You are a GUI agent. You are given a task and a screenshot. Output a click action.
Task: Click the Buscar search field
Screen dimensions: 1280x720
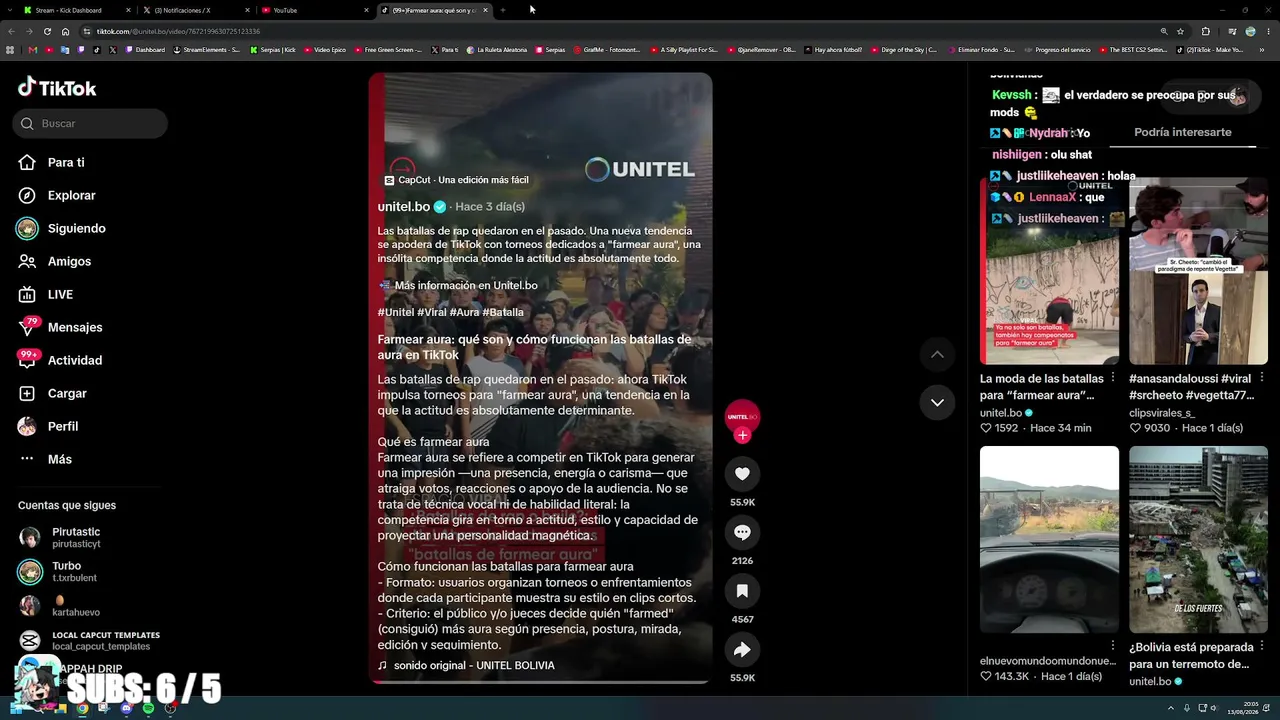click(90, 123)
